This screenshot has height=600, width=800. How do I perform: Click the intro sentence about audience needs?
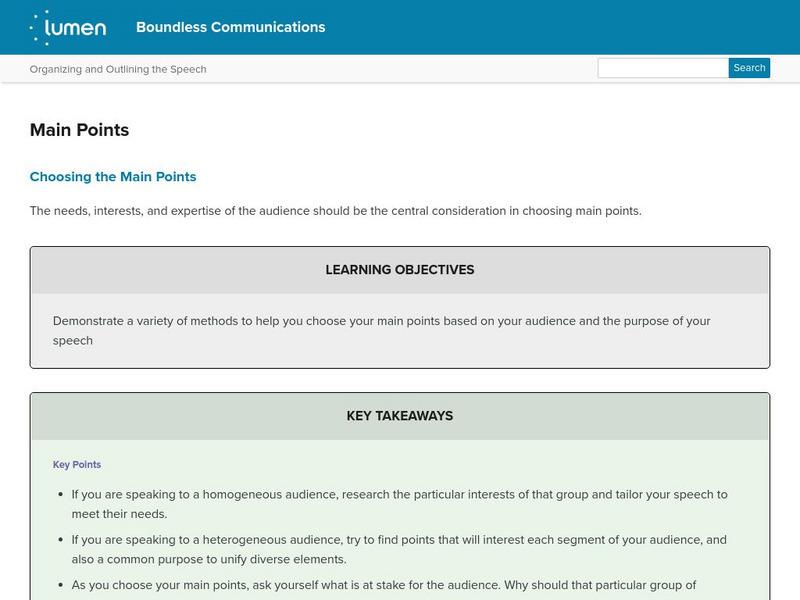(x=335, y=211)
